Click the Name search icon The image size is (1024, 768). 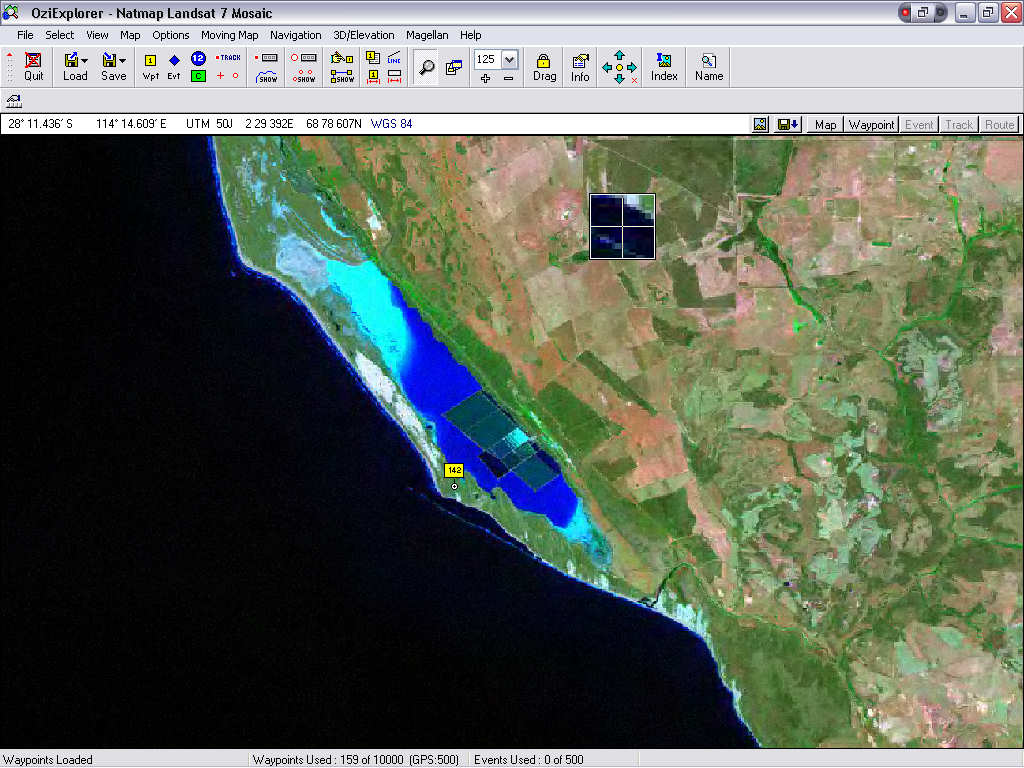pyautogui.click(x=708, y=66)
